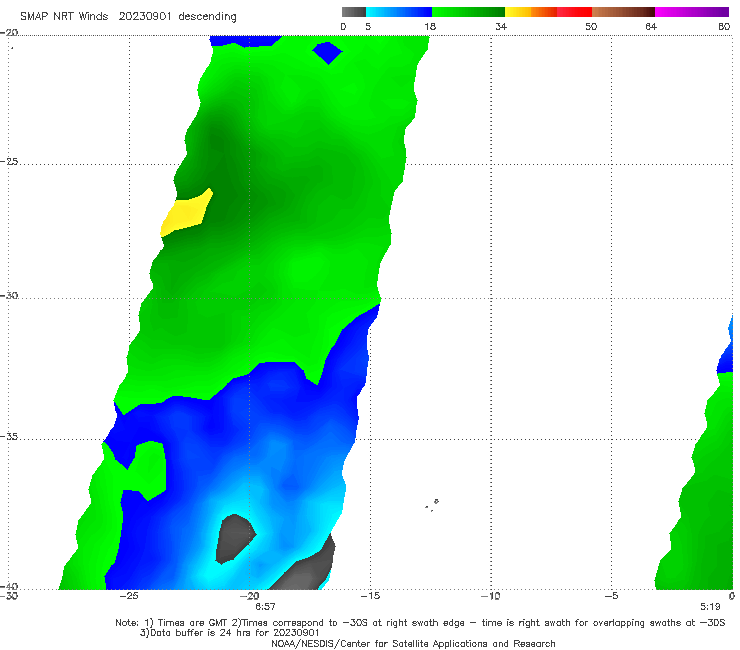Click the "-35" latitude label on left axis
740x650 pixels.
9,437
